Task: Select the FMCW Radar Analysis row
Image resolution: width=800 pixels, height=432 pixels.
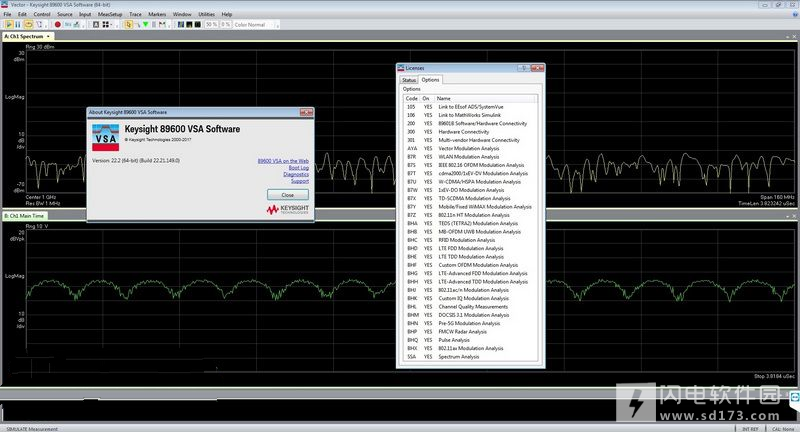Action: tap(469, 332)
